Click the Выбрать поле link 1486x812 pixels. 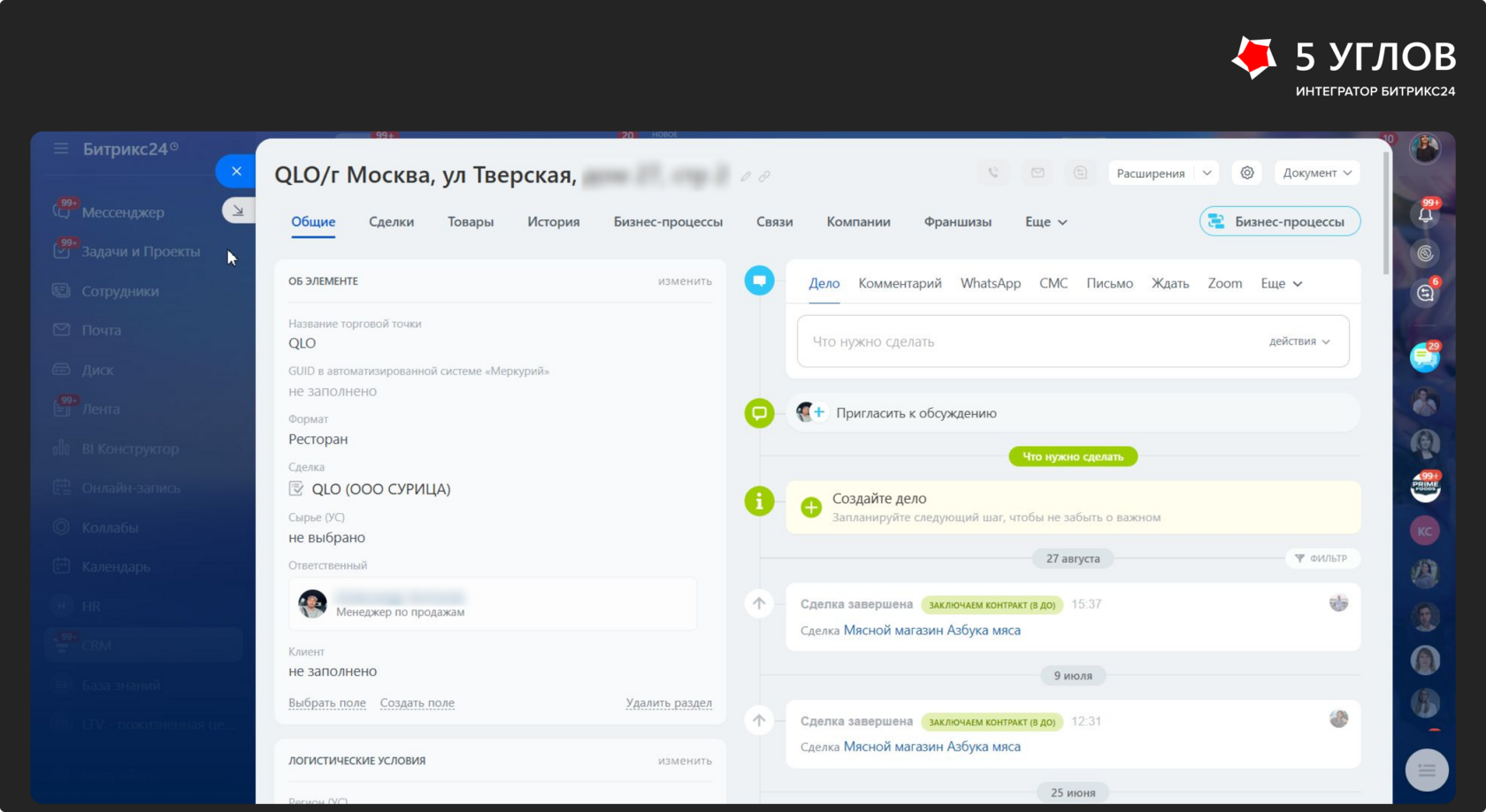point(327,702)
